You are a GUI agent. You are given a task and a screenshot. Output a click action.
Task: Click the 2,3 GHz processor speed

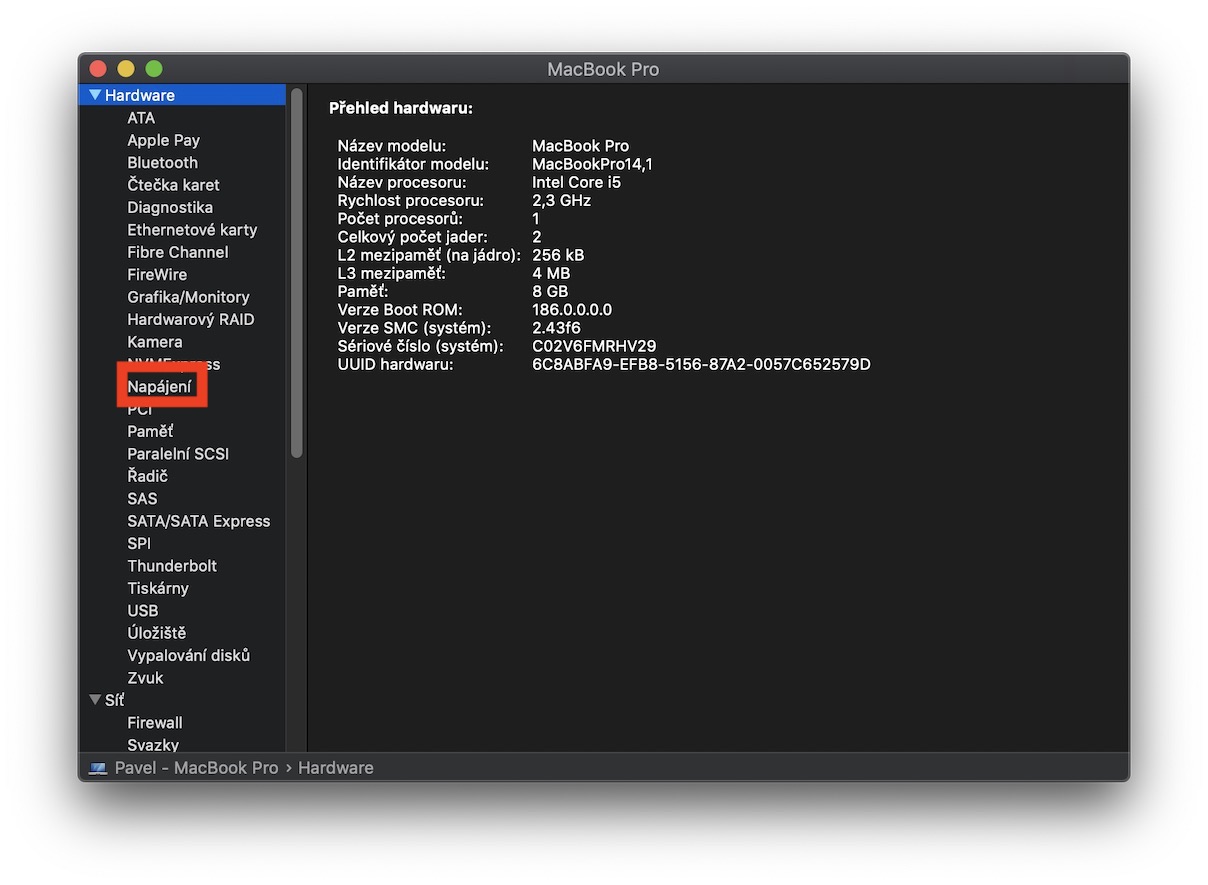[x=561, y=200]
